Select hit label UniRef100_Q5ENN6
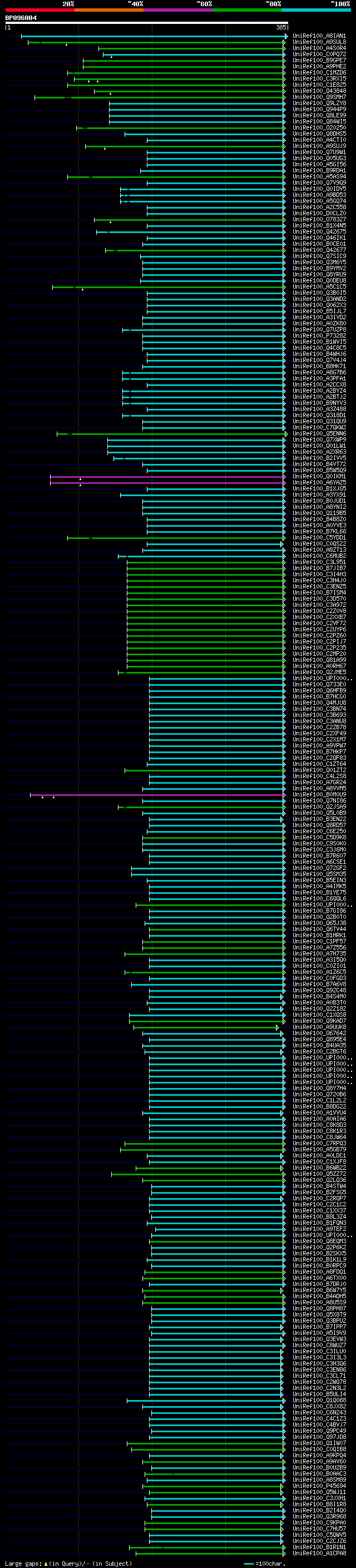 319,433
